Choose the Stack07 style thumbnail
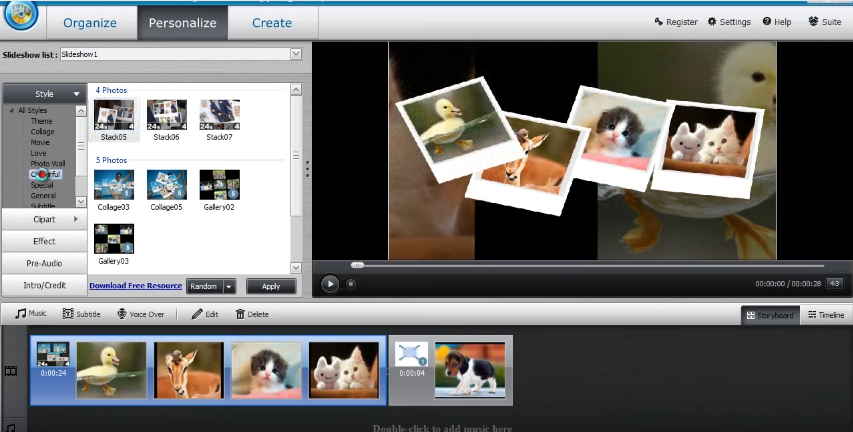The width and height of the screenshot is (853, 432). (x=220, y=115)
